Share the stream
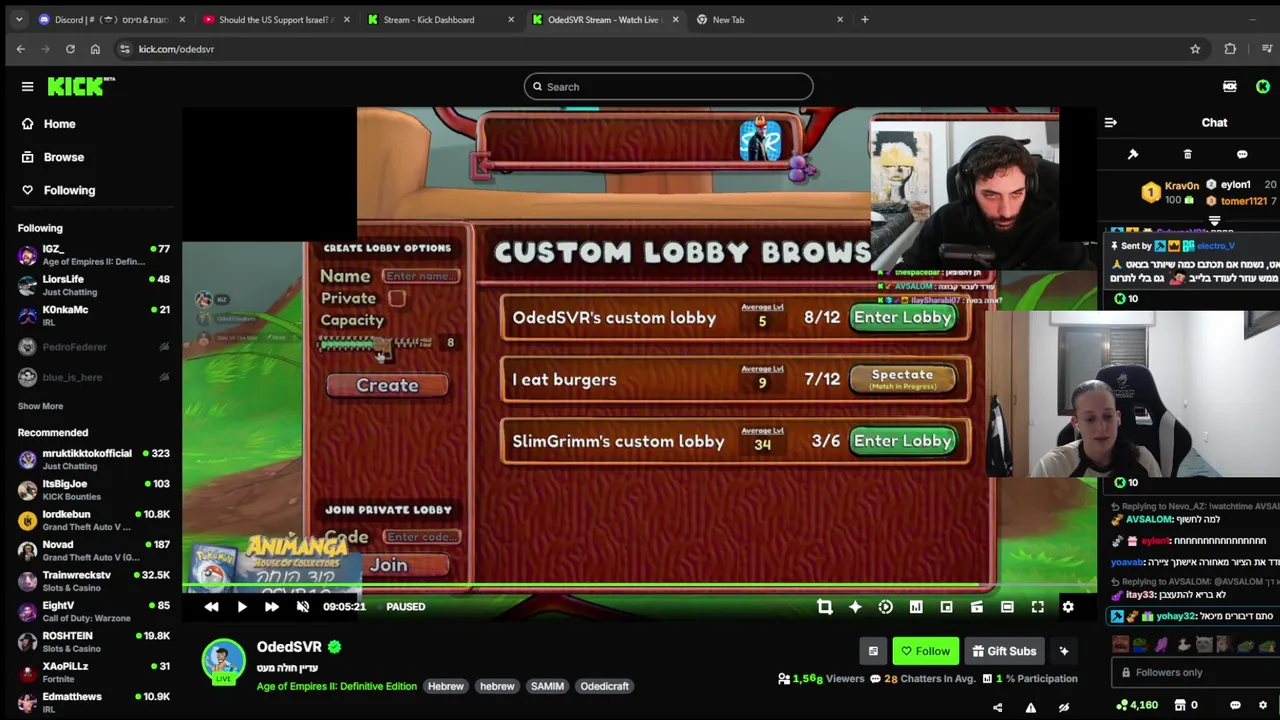The width and height of the screenshot is (1280, 720). (997, 707)
